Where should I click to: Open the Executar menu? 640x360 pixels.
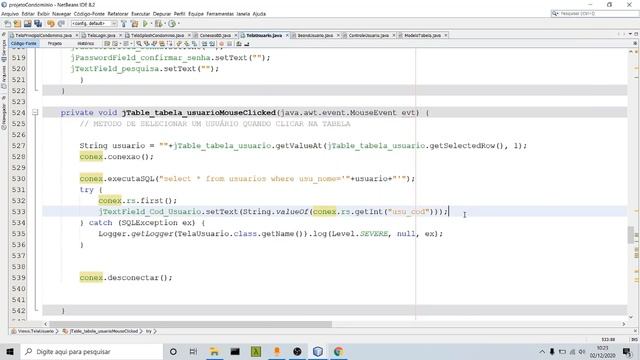(140, 14)
